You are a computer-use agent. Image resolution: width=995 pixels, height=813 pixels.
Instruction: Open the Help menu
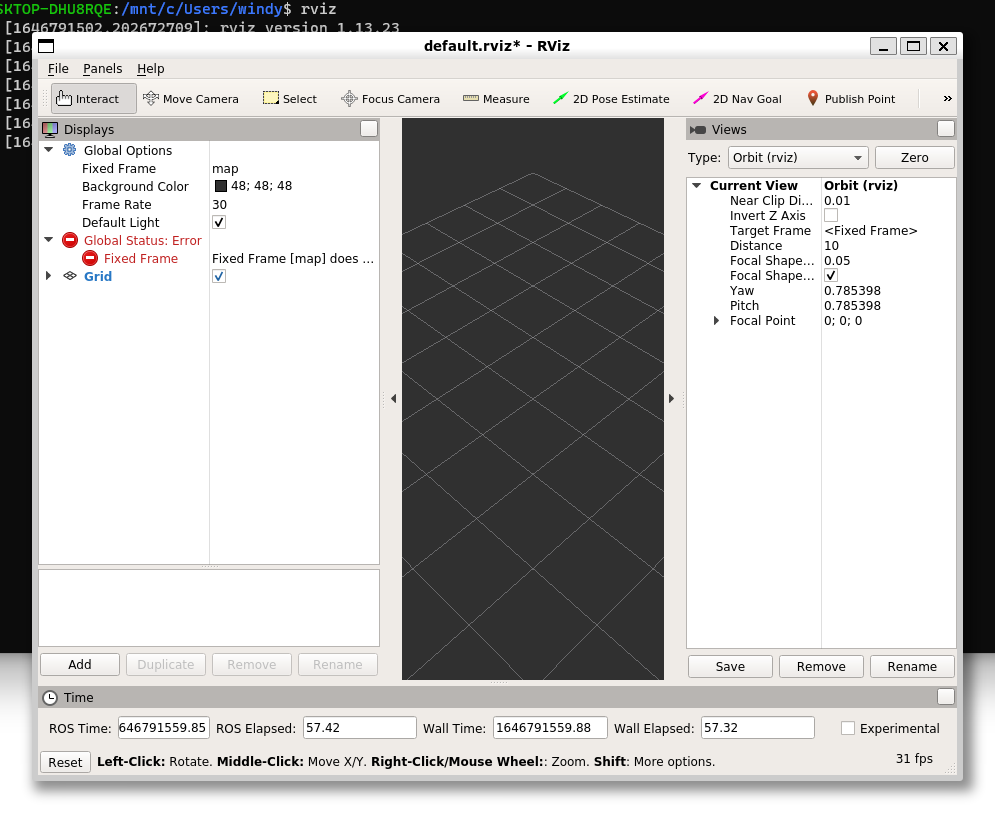[150, 69]
